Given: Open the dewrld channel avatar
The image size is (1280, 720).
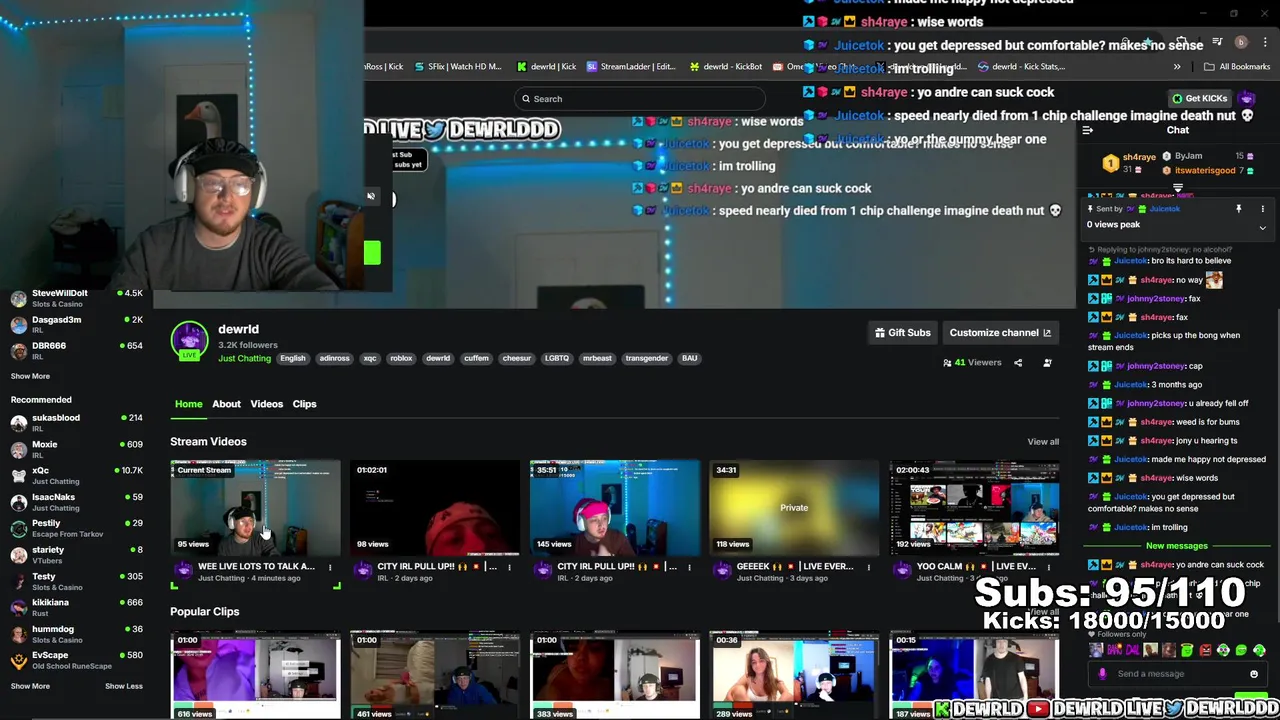Looking at the screenshot, I should pyautogui.click(x=189, y=340).
